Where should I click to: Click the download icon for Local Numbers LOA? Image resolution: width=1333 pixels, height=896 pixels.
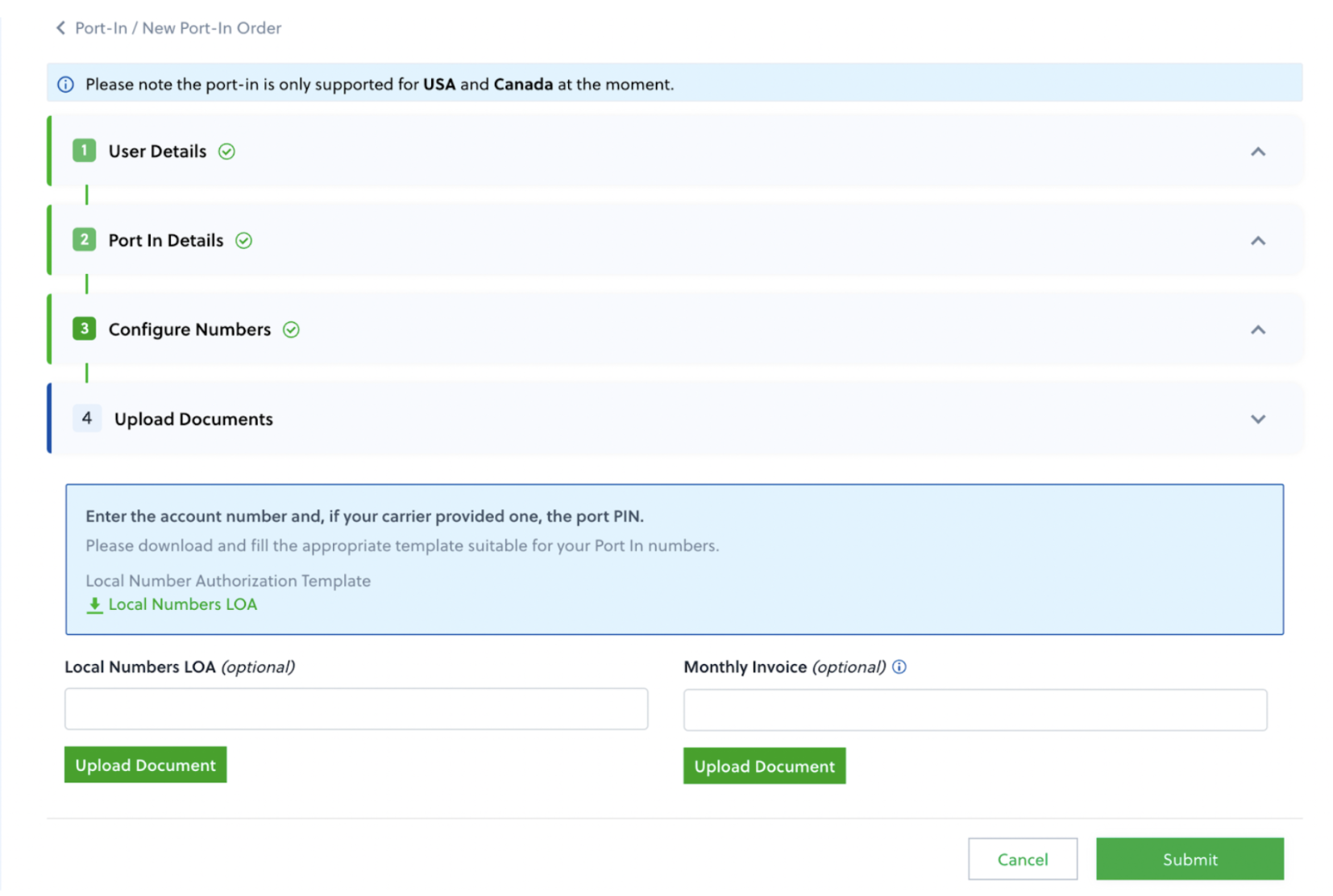coord(94,605)
